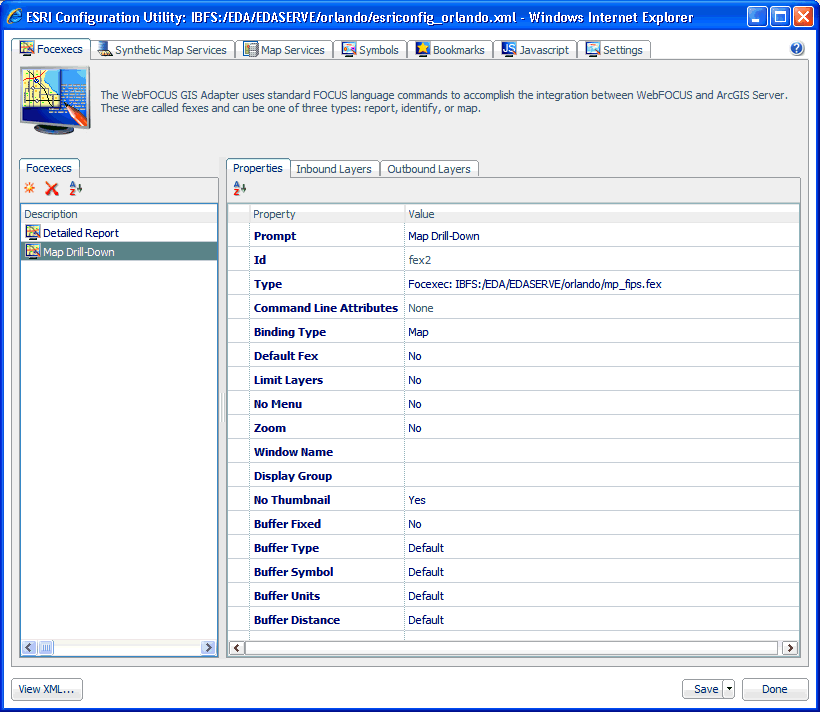Click the new focexec starburst icon

point(30,188)
